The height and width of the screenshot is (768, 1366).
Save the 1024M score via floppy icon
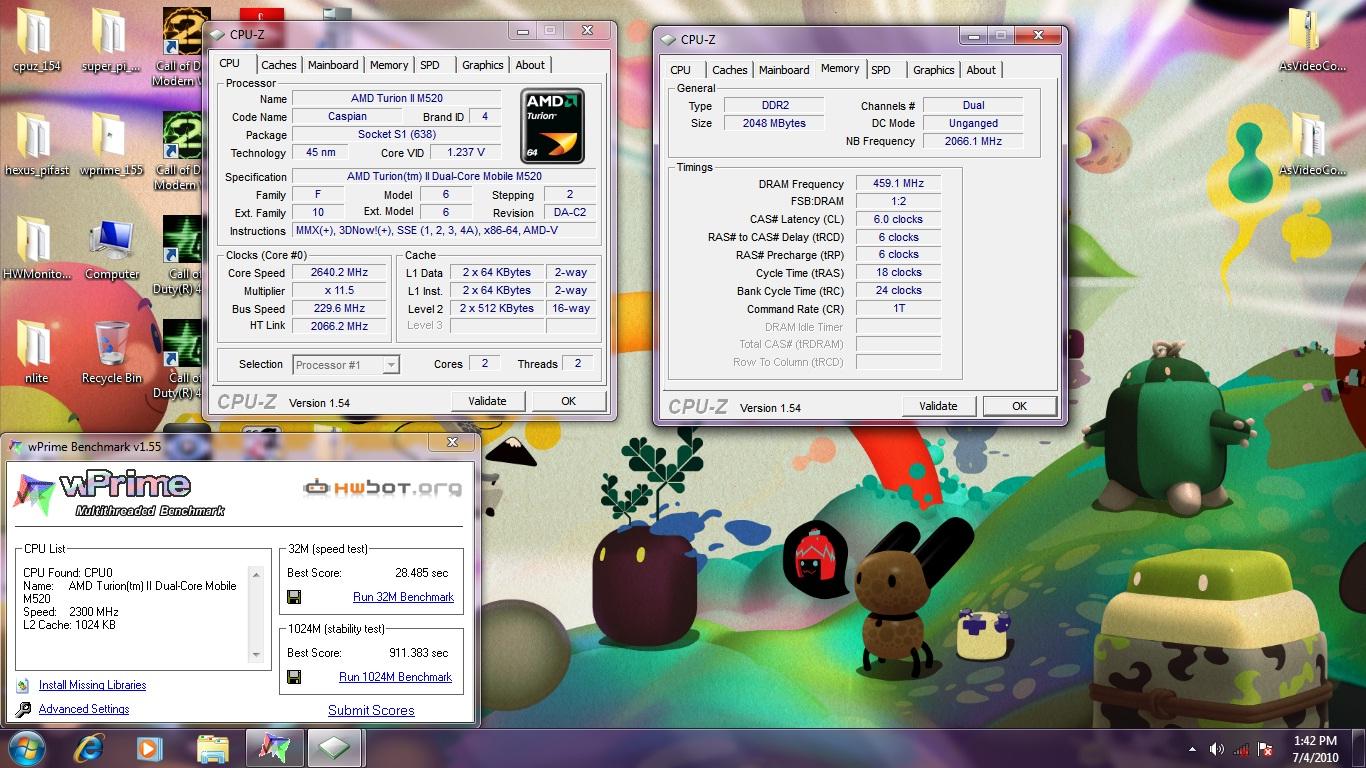click(x=294, y=677)
